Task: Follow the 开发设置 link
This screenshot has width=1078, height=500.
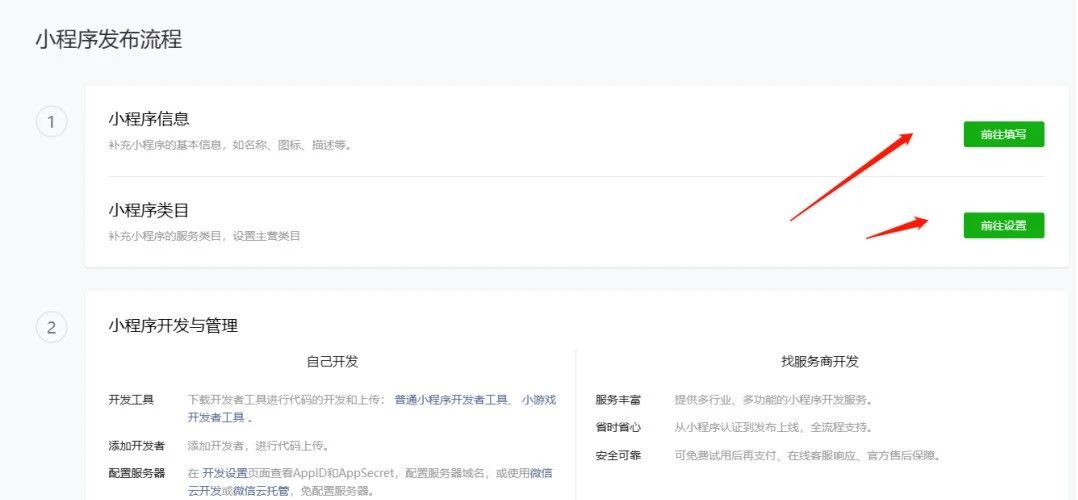Action: tap(224, 473)
